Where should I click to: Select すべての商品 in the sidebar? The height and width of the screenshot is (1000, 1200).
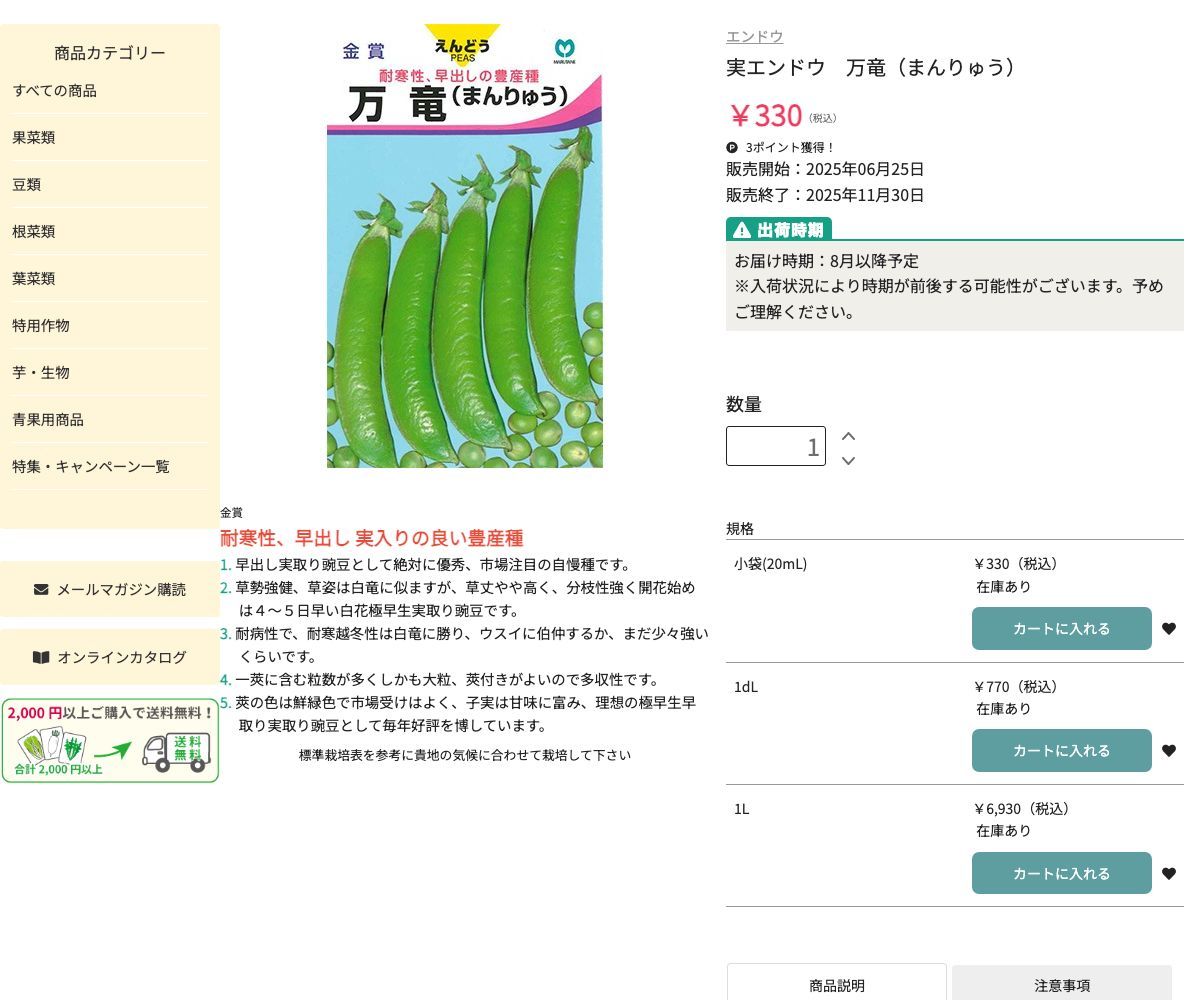(x=55, y=91)
